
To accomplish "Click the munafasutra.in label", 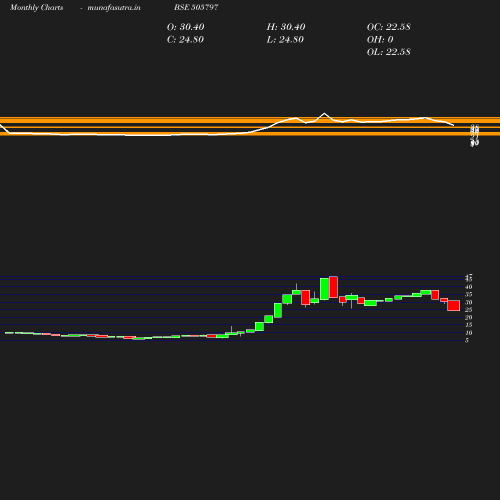I will click(114, 7).
